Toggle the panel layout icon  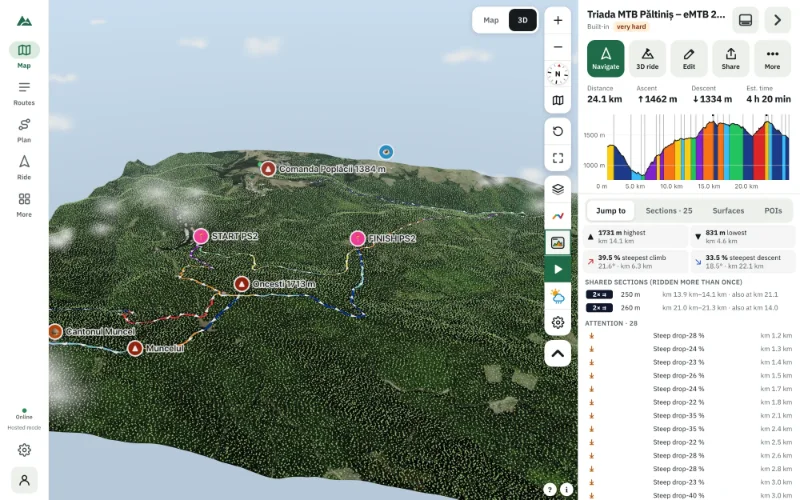(x=745, y=20)
